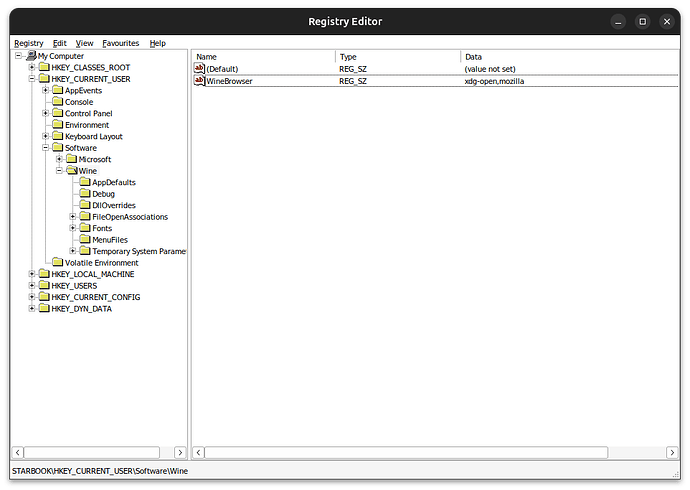Open the Registry menu
The image size is (690, 490).
[29, 43]
